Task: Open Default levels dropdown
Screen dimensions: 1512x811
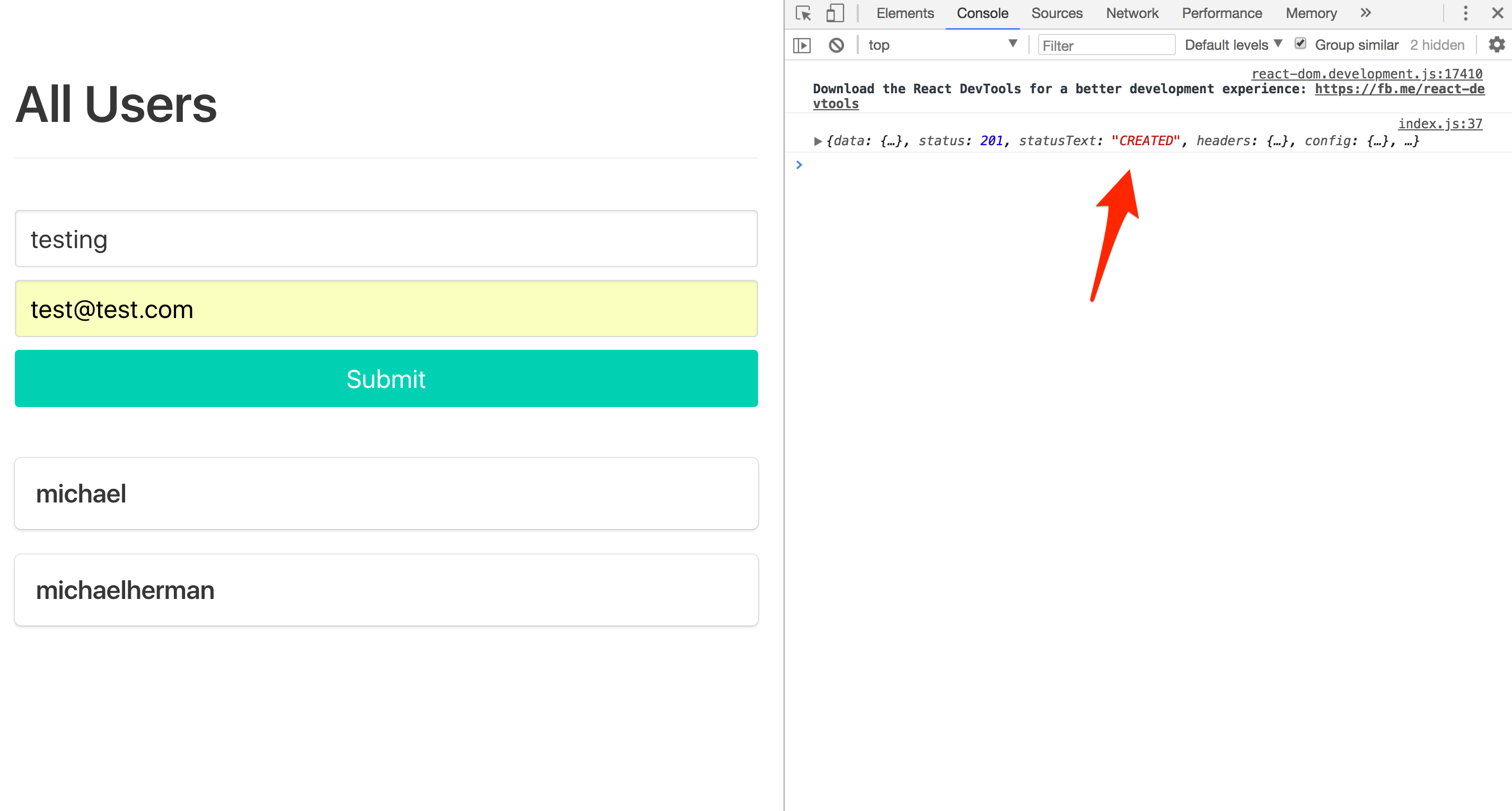Action: coord(1233,45)
